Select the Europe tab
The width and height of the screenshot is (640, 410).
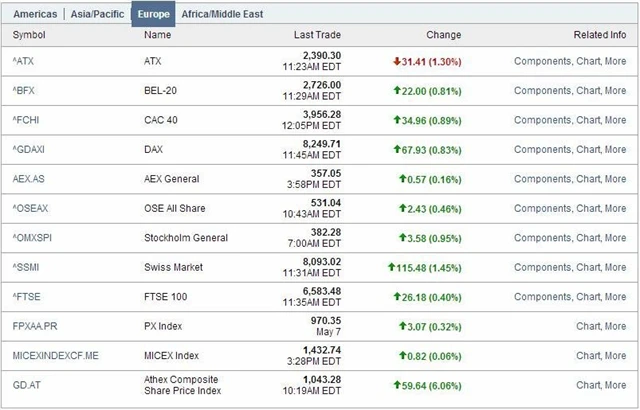coord(152,15)
